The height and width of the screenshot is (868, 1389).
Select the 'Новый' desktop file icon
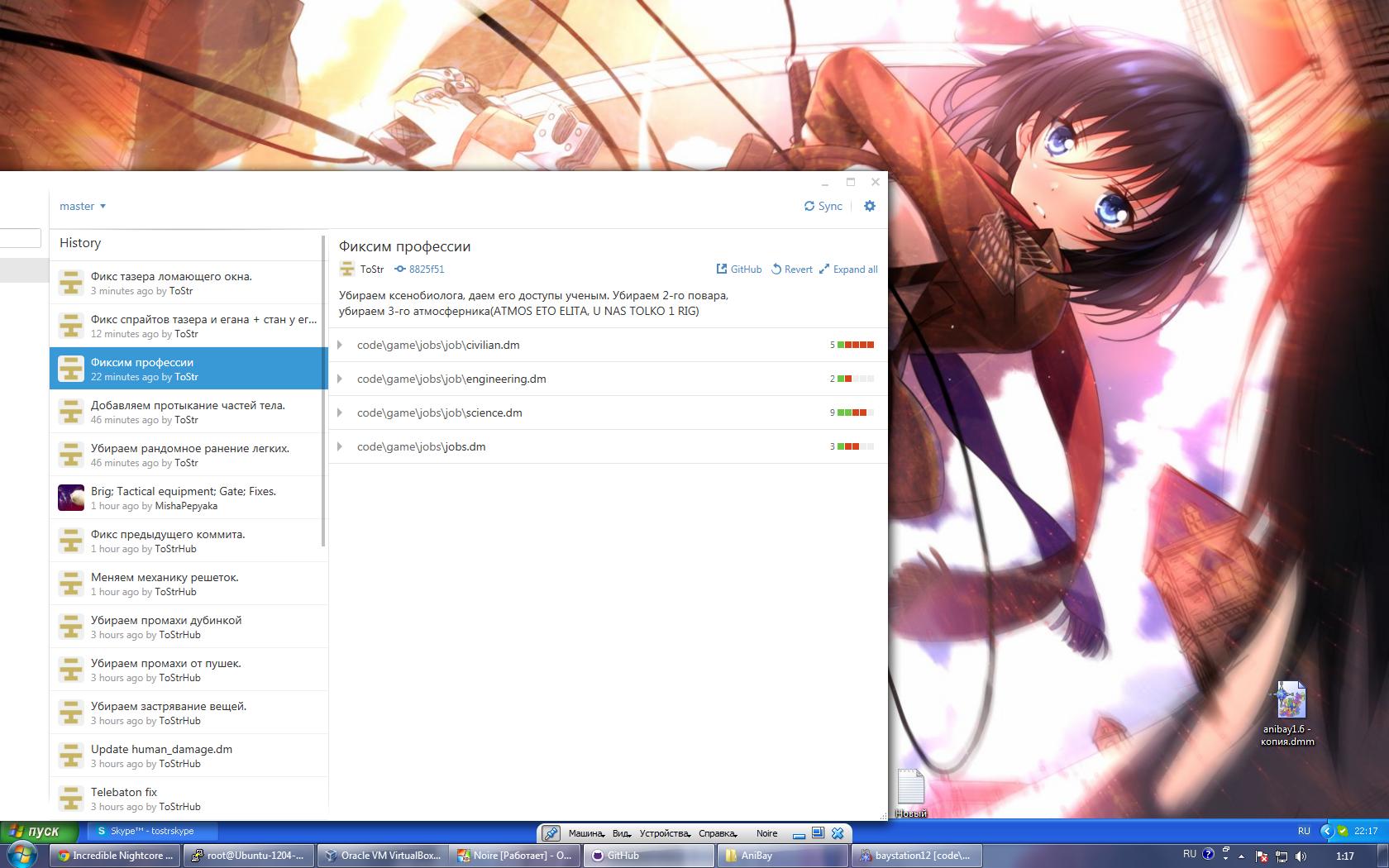coord(910,793)
